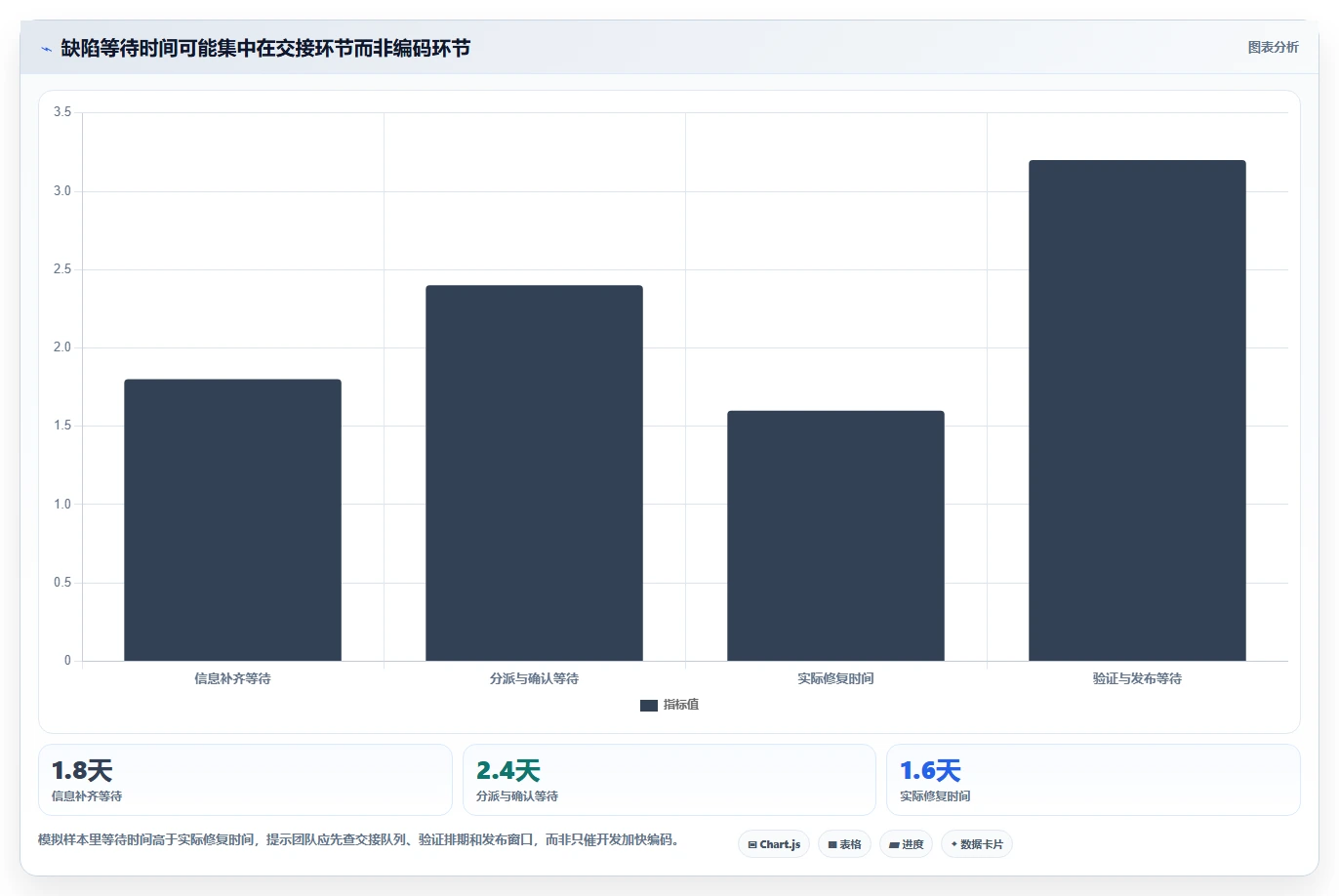The width and height of the screenshot is (1339, 896).
Task: Click the 指标值 legend text
Action: 681,705
